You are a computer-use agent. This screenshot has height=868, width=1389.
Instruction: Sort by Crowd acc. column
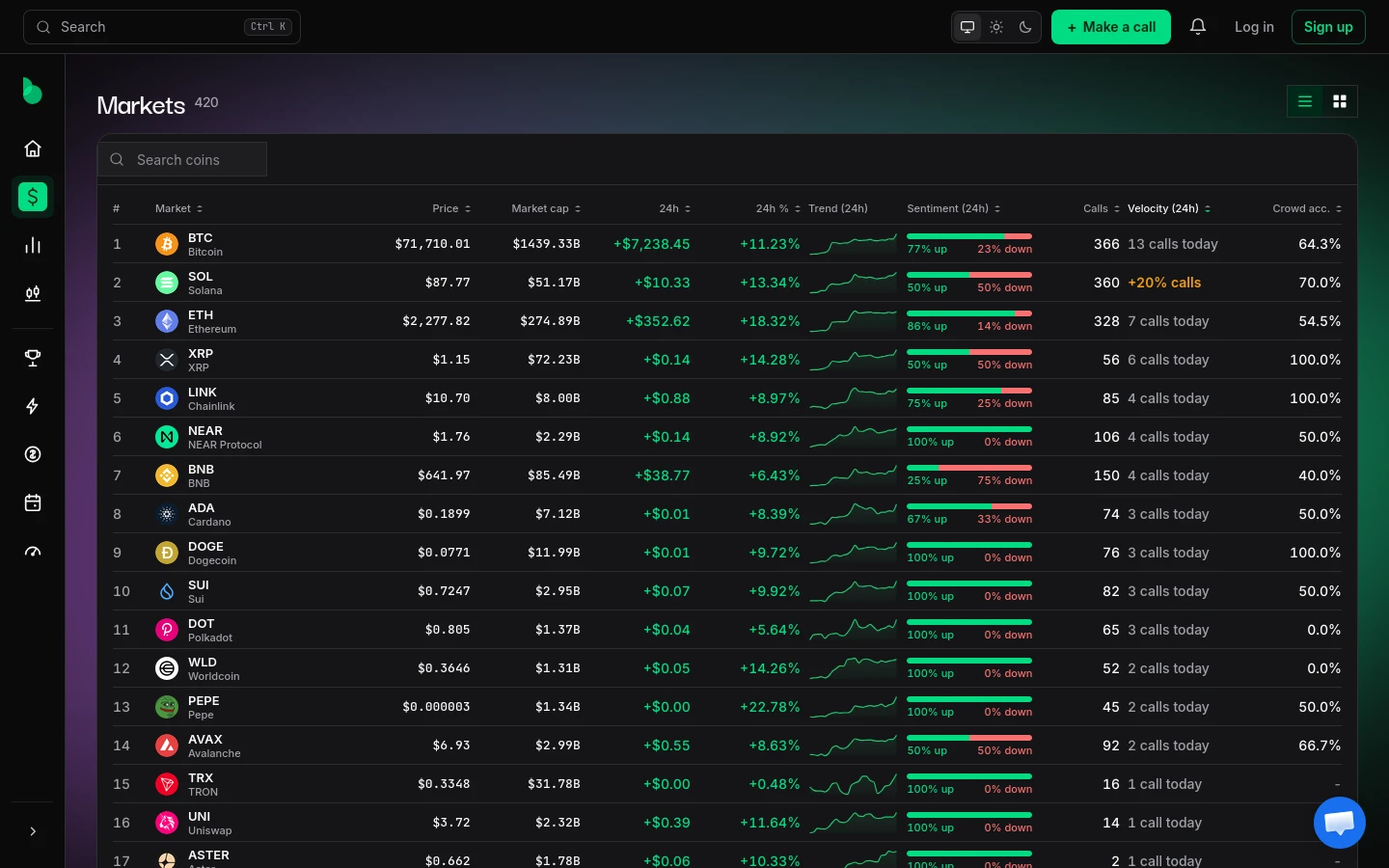pos(1307,208)
